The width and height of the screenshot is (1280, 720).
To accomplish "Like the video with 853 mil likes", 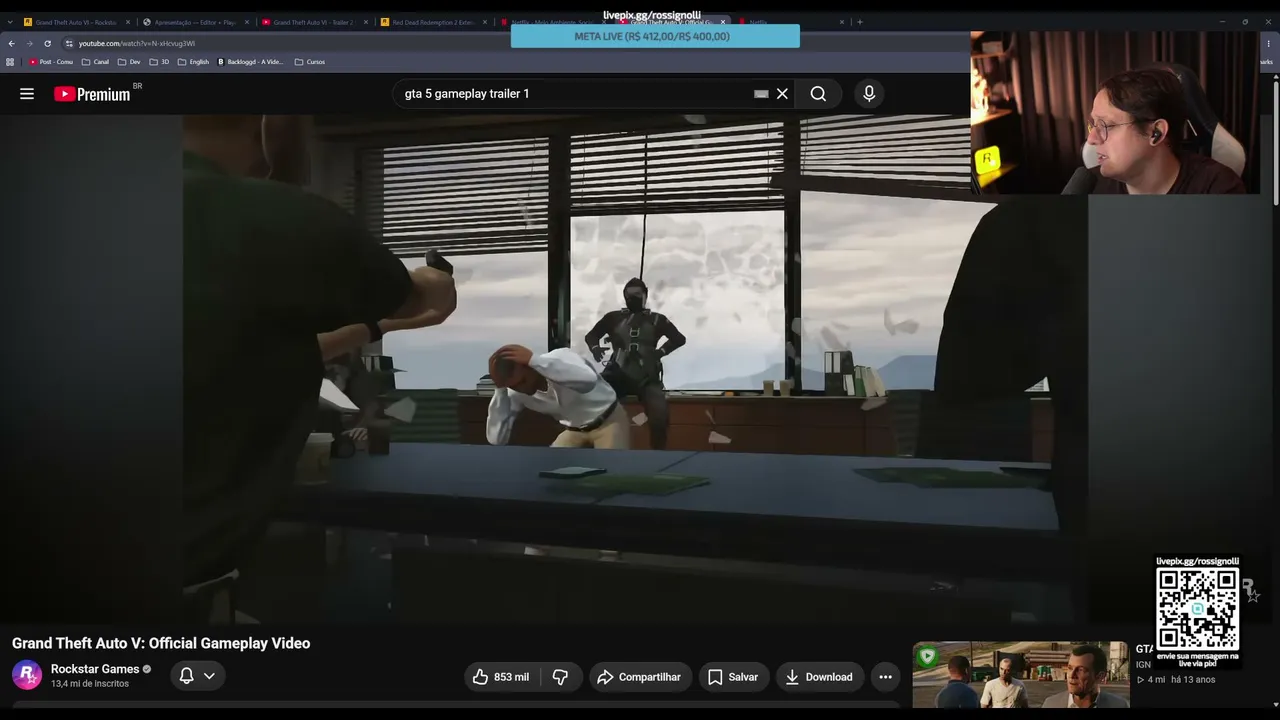I will coord(500,677).
